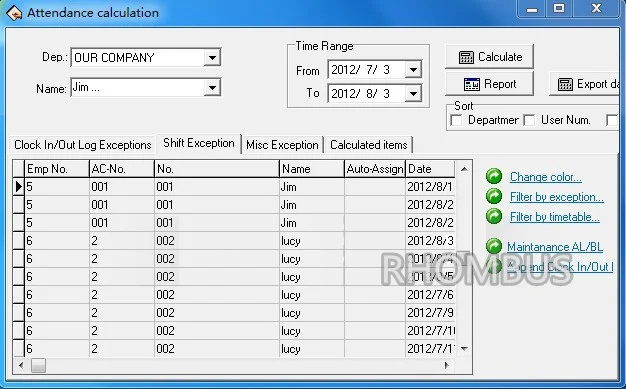Click lucy name cell in the 2012/7/9 row
Viewport: 626px width, 389px height.
pyautogui.click(x=312, y=312)
